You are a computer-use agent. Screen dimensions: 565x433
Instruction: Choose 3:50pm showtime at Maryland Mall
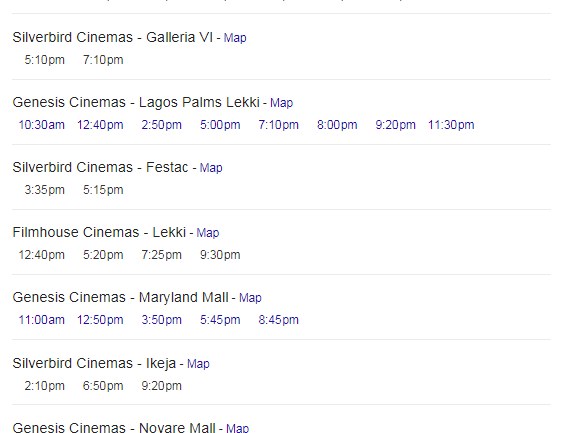pos(161,320)
